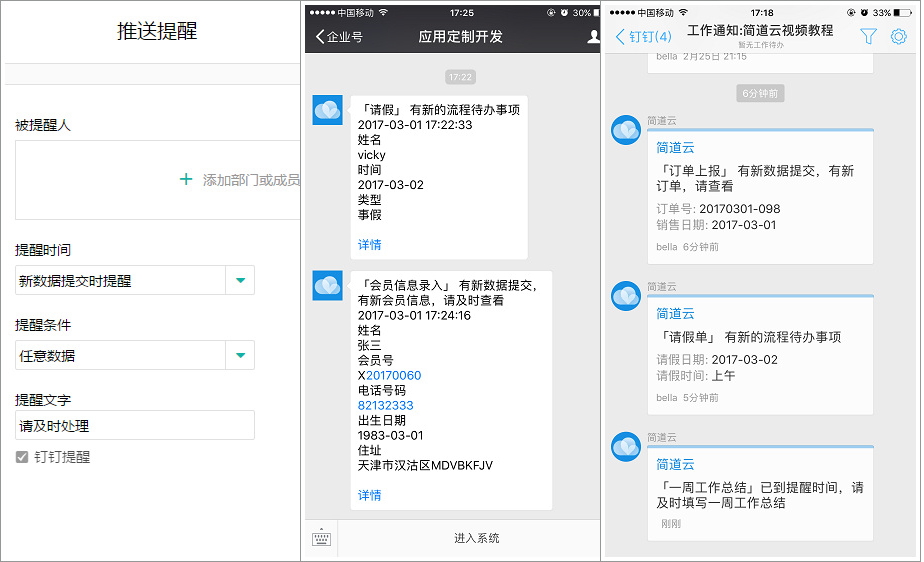Tap 进入系统 menu at WeChat bottom
Viewport: 924px width, 562px height.
coord(476,538)
